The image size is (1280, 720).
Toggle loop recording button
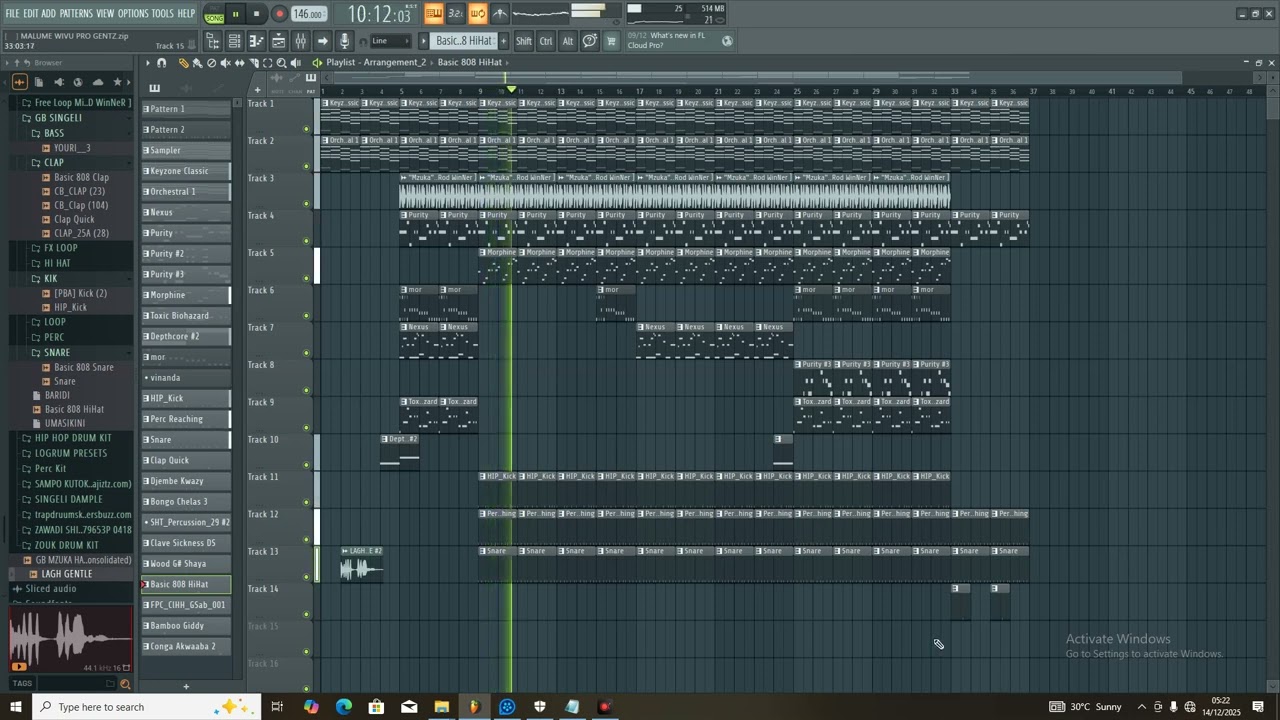477,13
